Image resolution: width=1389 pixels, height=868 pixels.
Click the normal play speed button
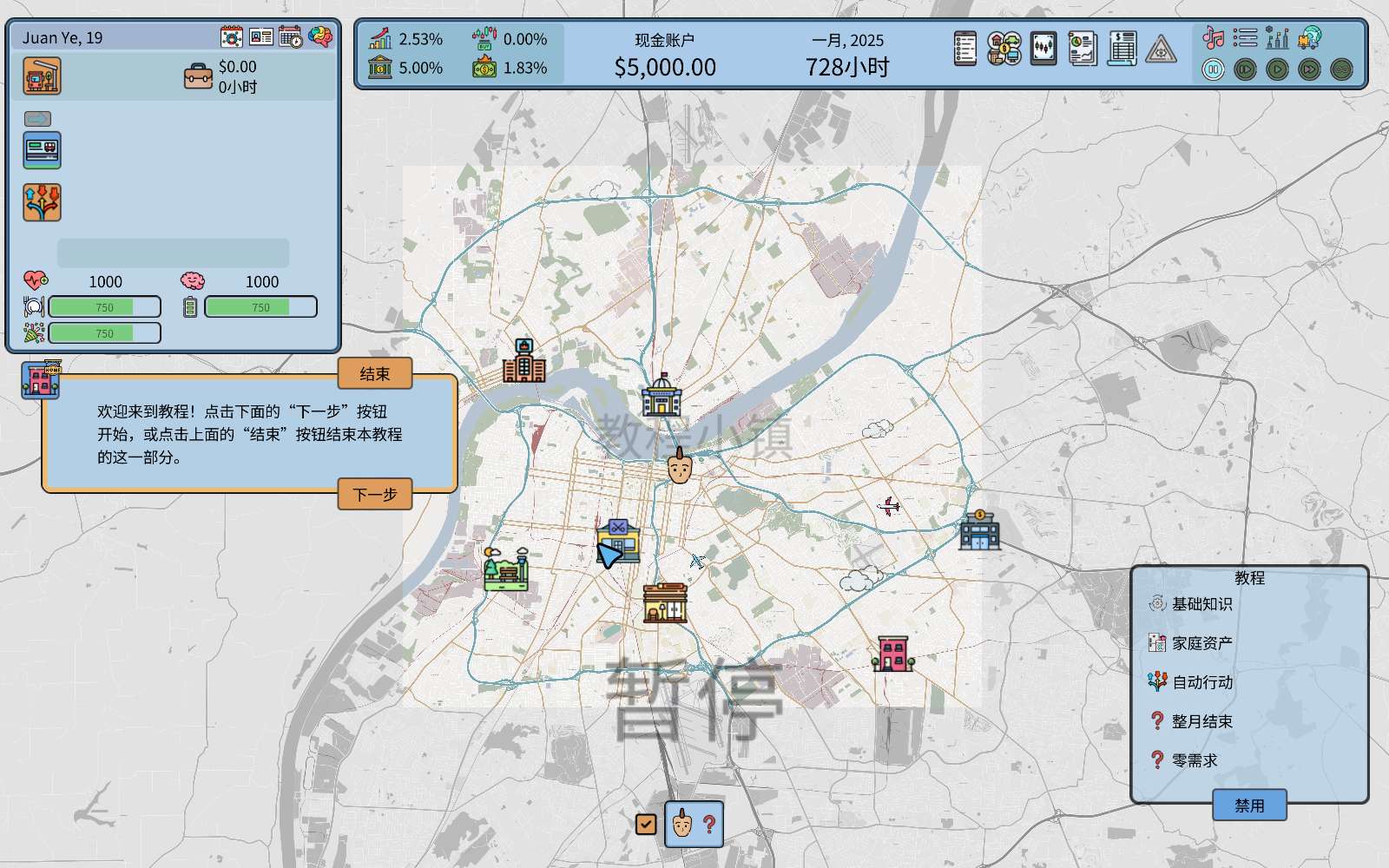coord(1277,69)
